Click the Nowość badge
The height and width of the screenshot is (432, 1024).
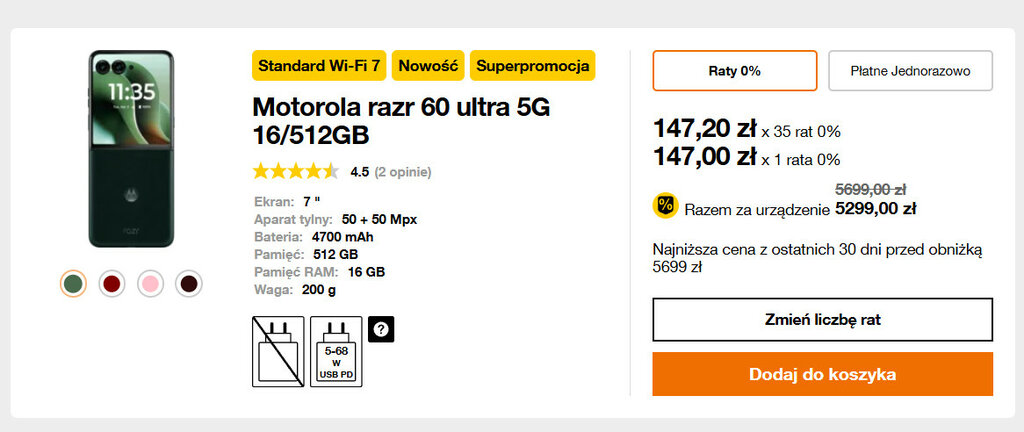pyautogui.click(x=428, y=66)
